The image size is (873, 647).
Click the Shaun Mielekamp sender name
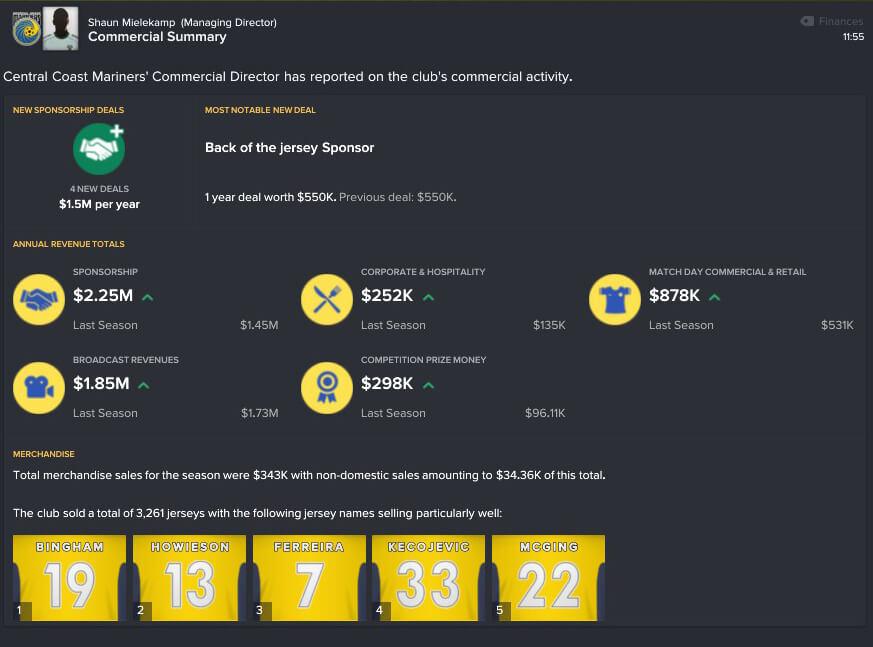point(131,22)
